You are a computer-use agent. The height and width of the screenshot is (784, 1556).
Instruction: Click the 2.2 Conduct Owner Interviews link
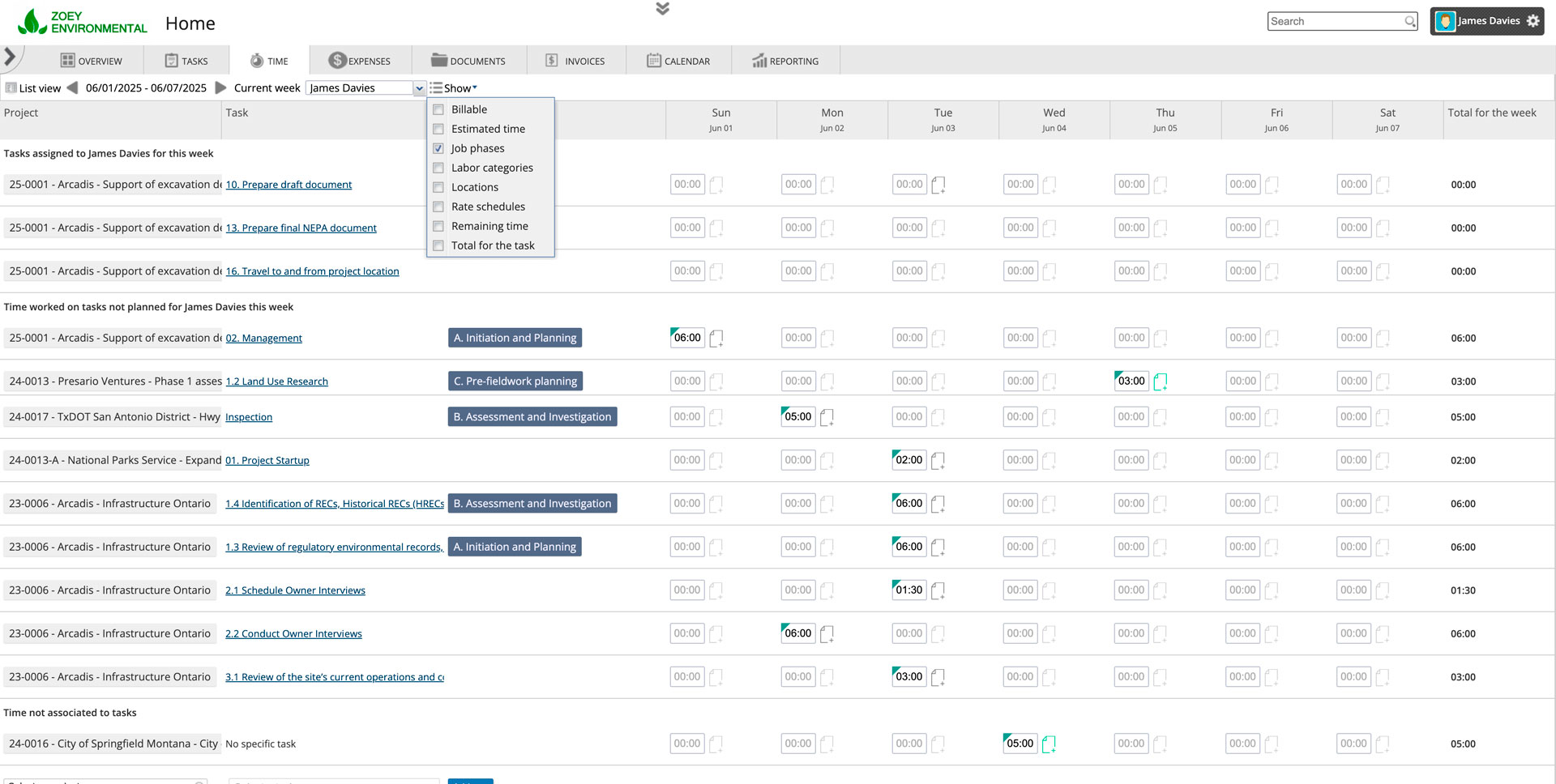click(293, 634)
